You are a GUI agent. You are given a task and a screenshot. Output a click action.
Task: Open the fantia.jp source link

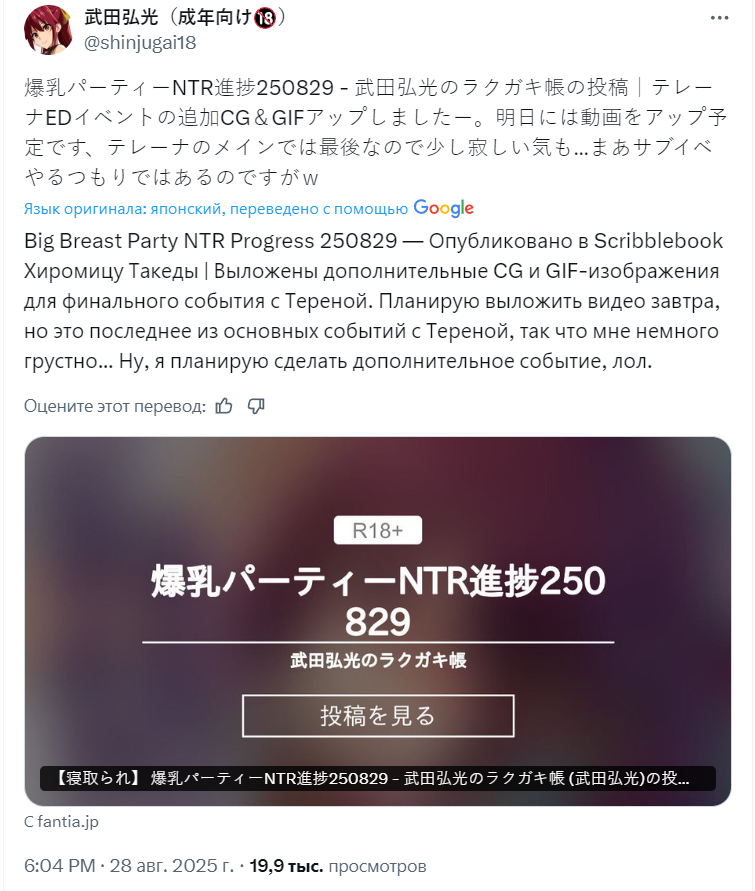click(x=61, y=822)
